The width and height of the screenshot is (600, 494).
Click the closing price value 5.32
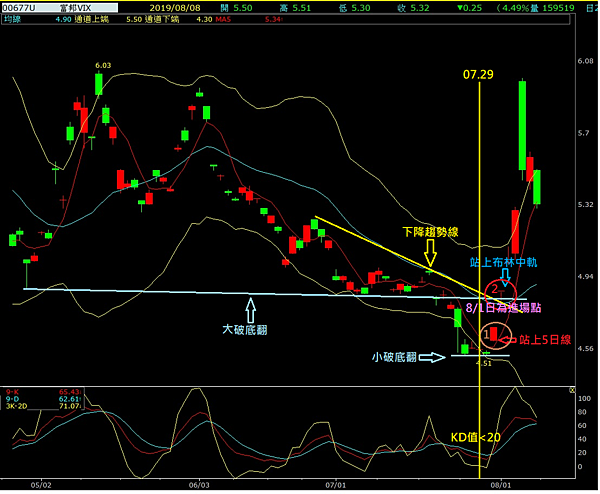tap(419, 8)
